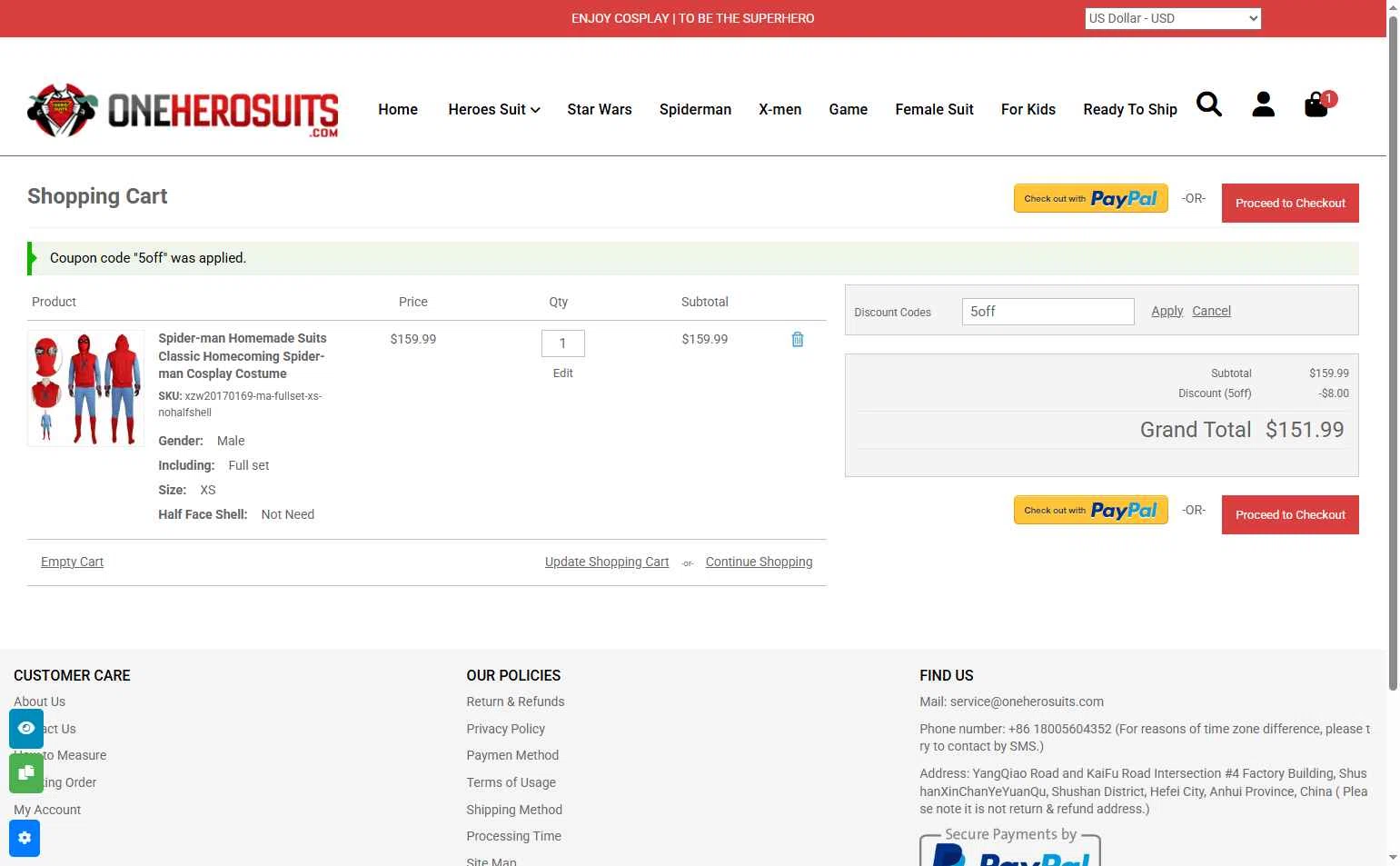Open Ready To Ship category
This screenshot has width=1400, height=866.
pos(1130,109)
